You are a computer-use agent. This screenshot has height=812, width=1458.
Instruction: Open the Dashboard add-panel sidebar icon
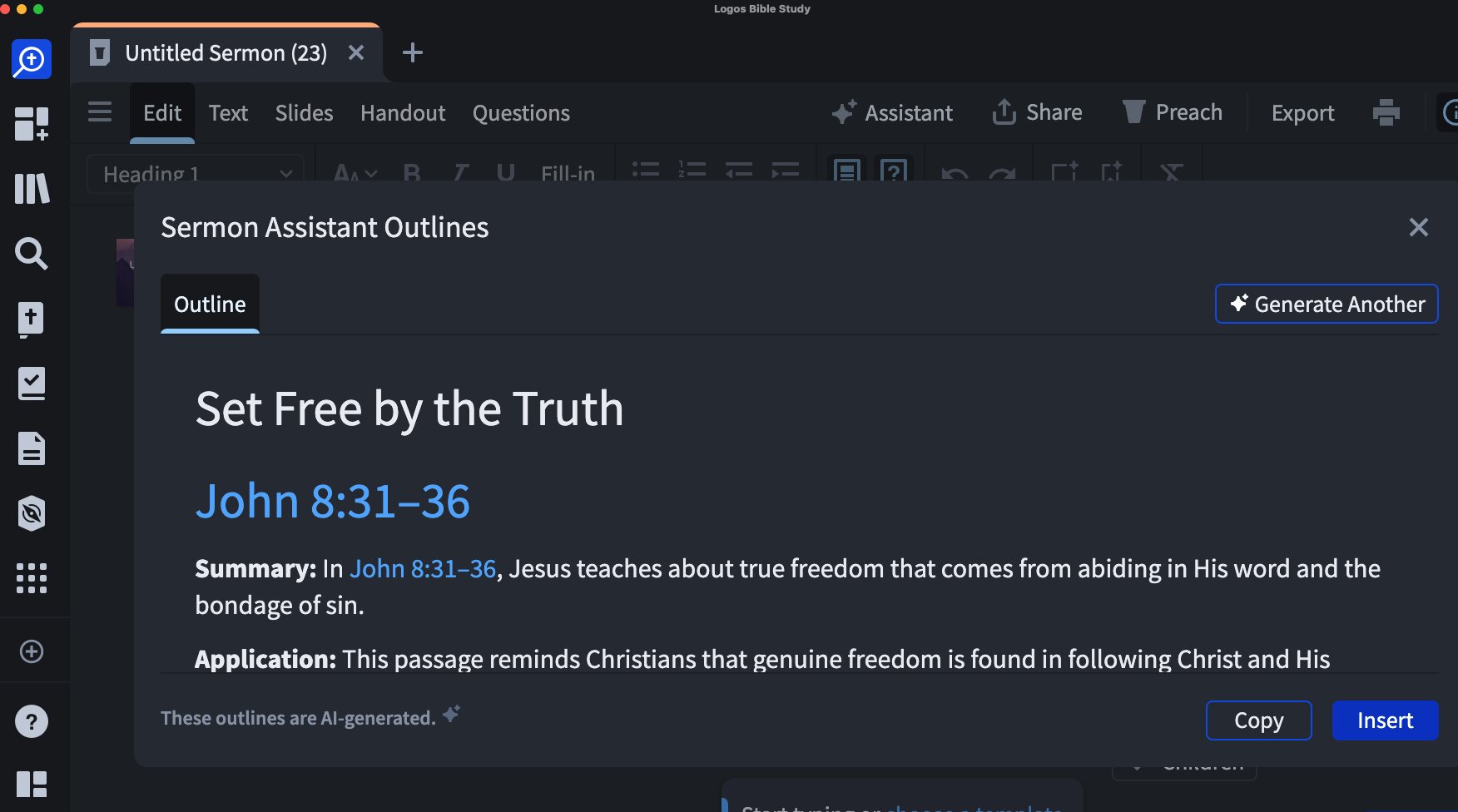pos(32,124)
